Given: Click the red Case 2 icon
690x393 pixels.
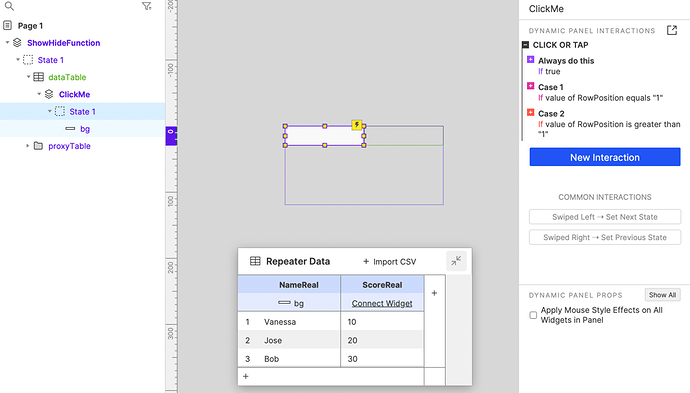Looking at the screenshot, I should point(531,112).
